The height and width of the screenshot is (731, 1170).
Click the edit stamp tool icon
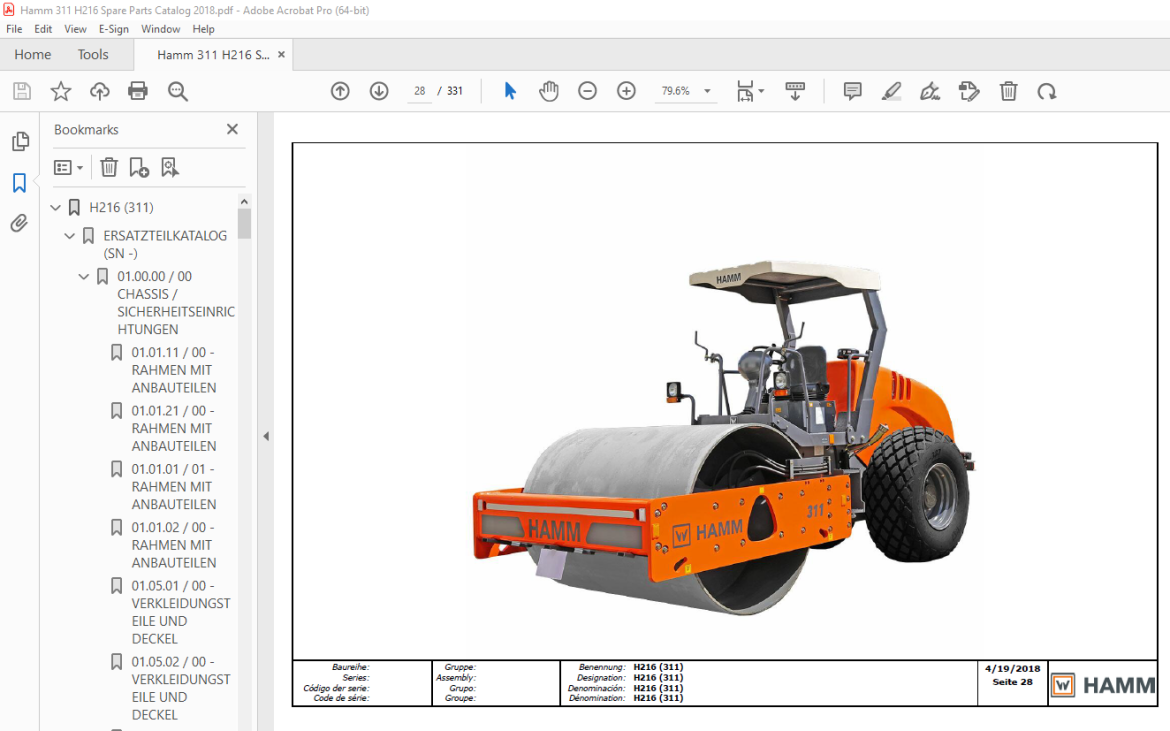[969, 91]
